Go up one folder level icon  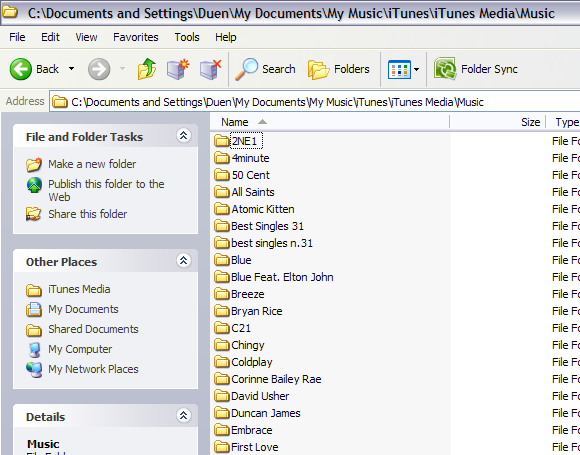[x=147, y=69]
